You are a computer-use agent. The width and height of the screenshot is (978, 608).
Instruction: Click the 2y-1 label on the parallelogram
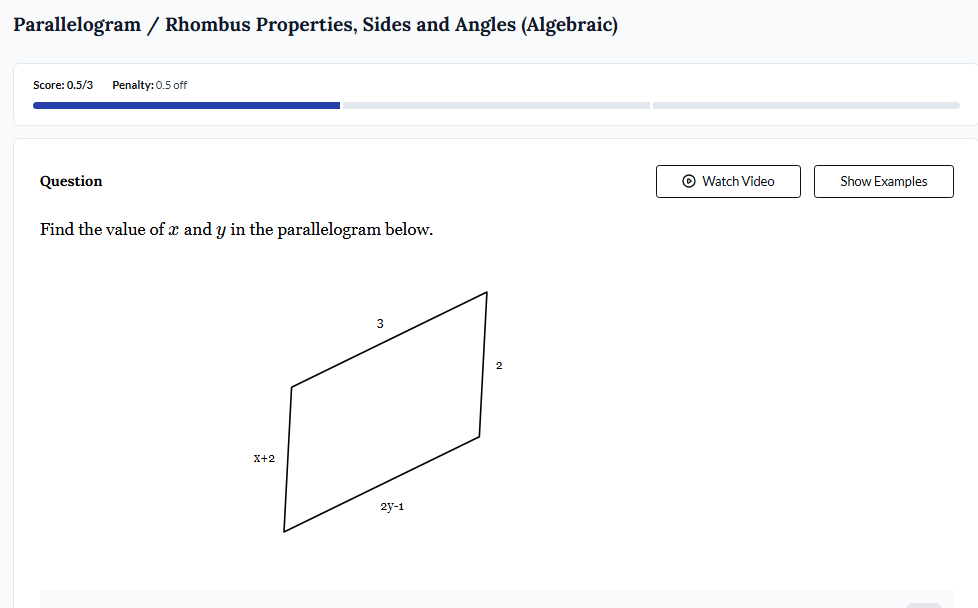point(394,505)
